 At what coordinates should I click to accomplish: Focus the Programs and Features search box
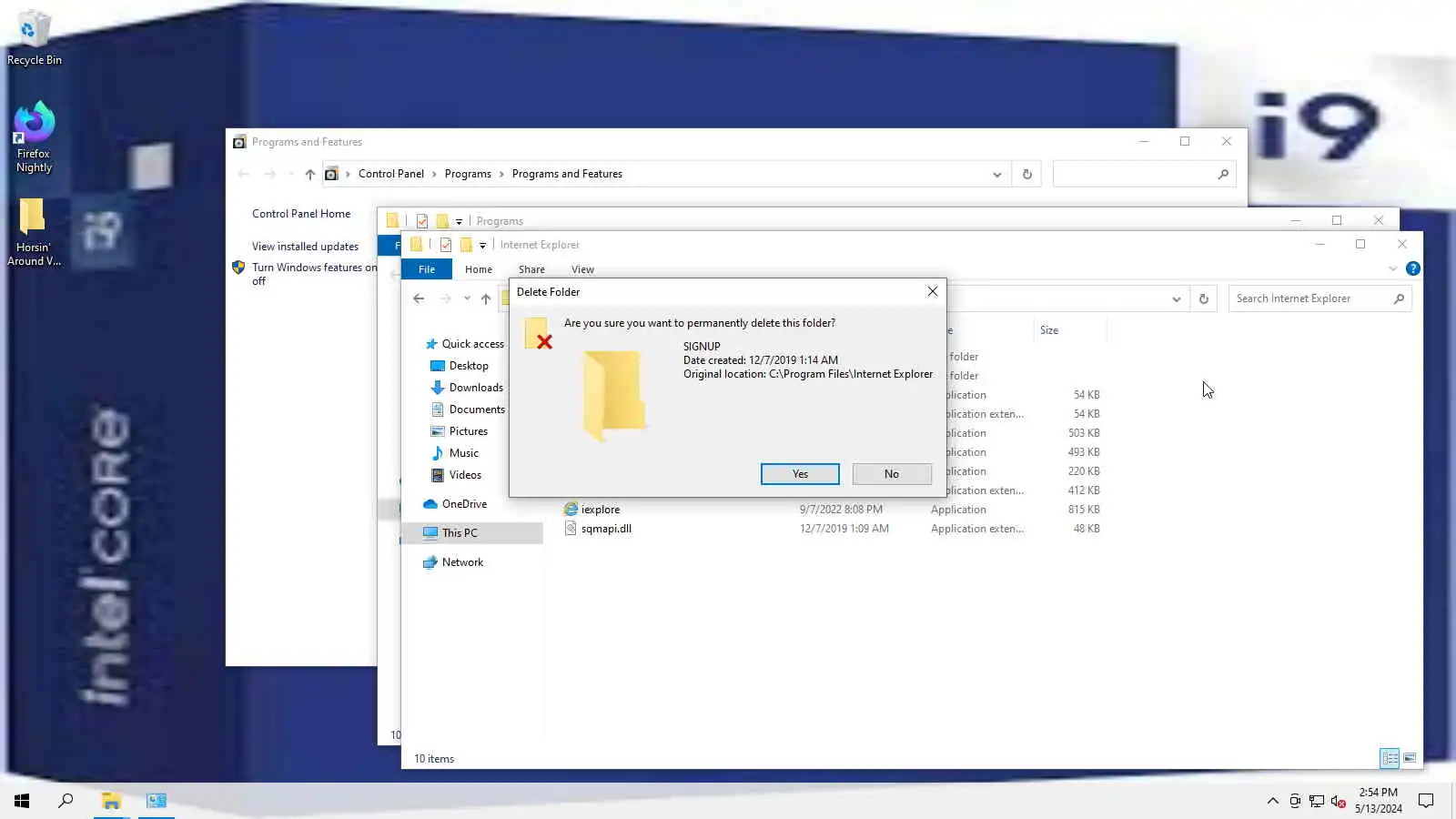1144,174
